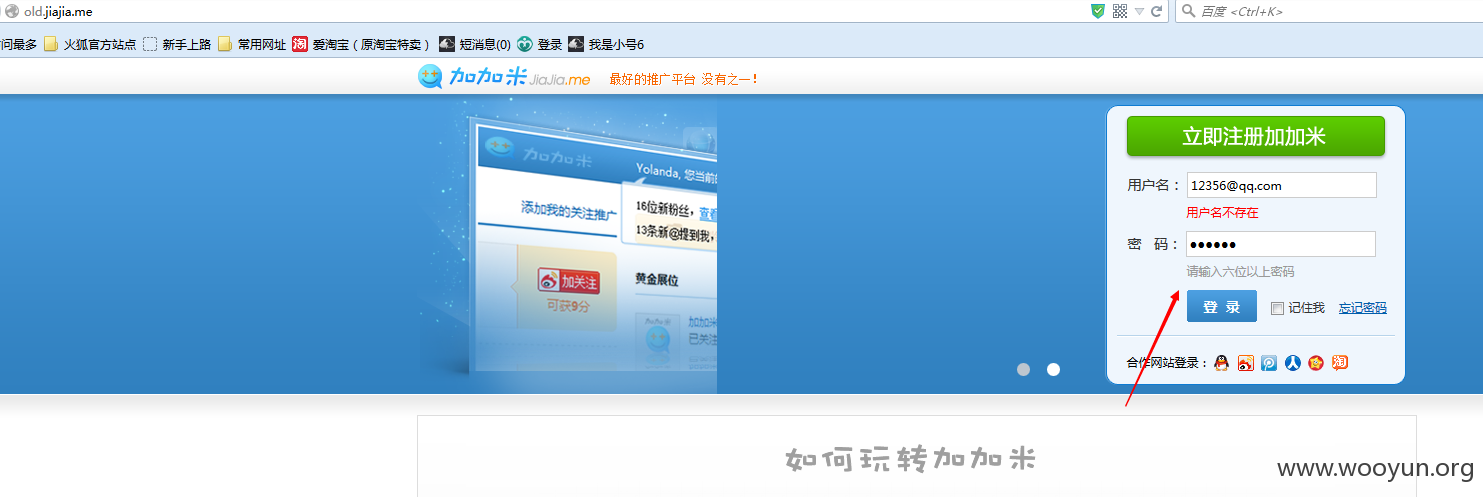Open the 爱淘宝 bookmark
Viewport: 1483px width, 497px height.
361,44
